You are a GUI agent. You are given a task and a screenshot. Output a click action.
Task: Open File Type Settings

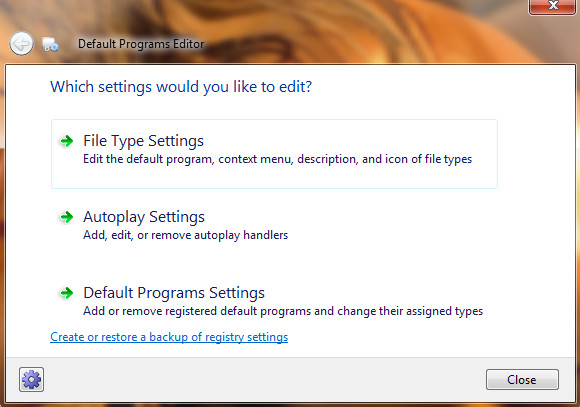pos(144,141)
